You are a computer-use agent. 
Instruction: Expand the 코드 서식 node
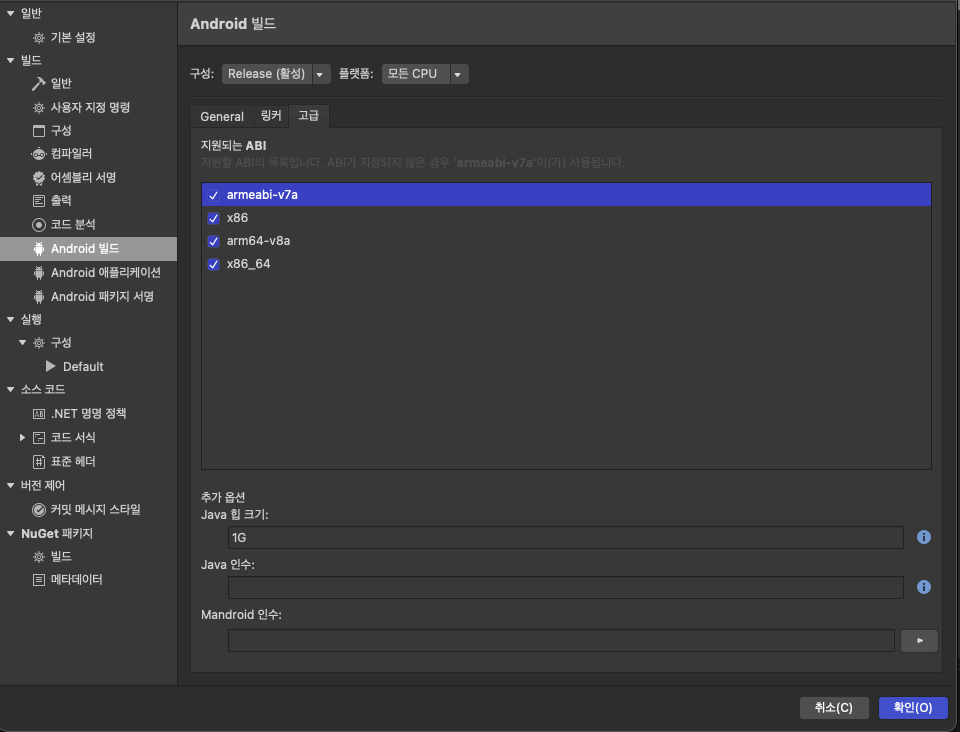(x=23, y=438)
